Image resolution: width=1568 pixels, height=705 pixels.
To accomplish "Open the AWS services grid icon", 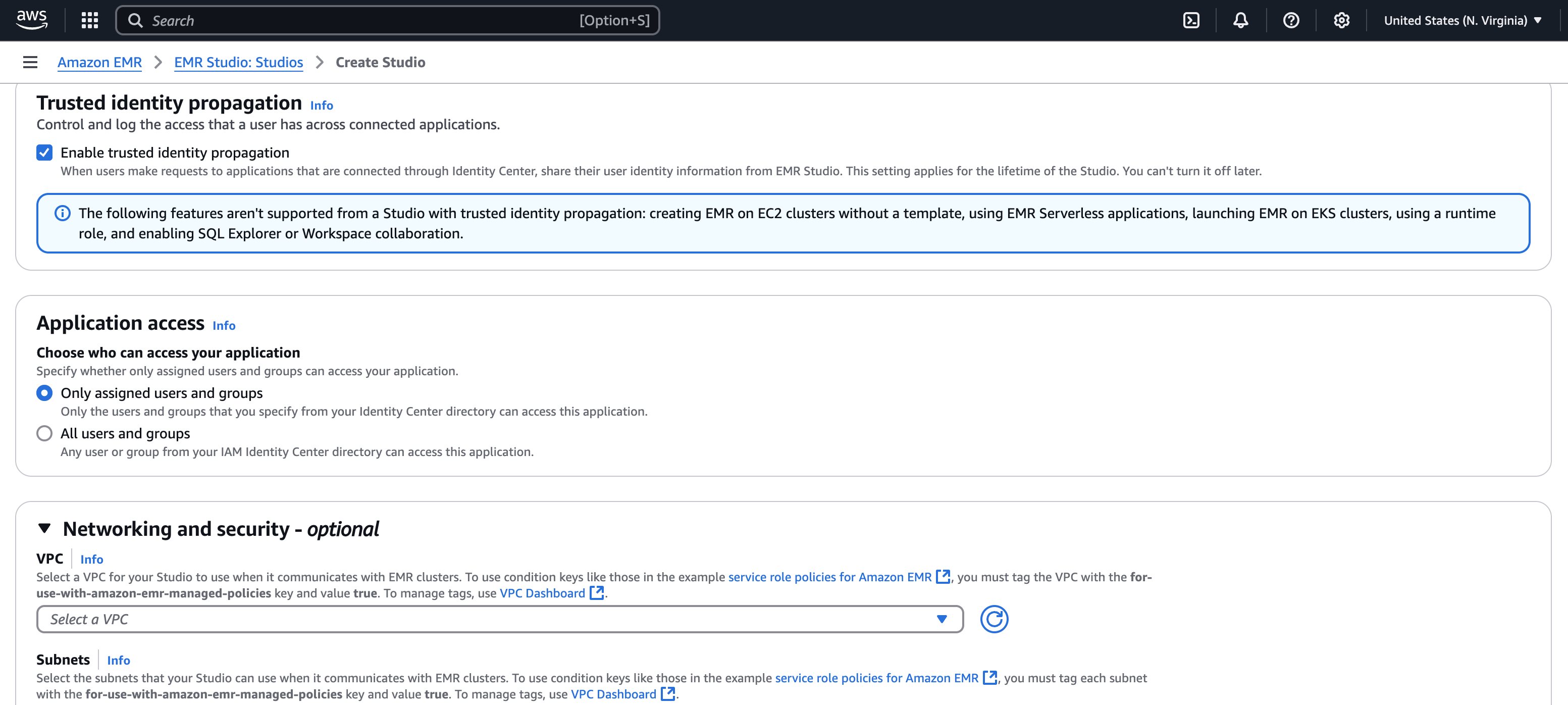I will coord(89,20).
